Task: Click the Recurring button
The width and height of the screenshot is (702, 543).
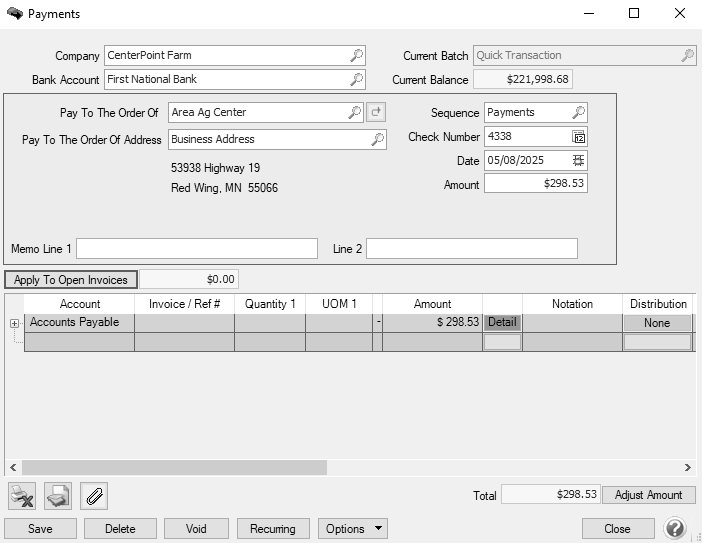Action: 273,529
